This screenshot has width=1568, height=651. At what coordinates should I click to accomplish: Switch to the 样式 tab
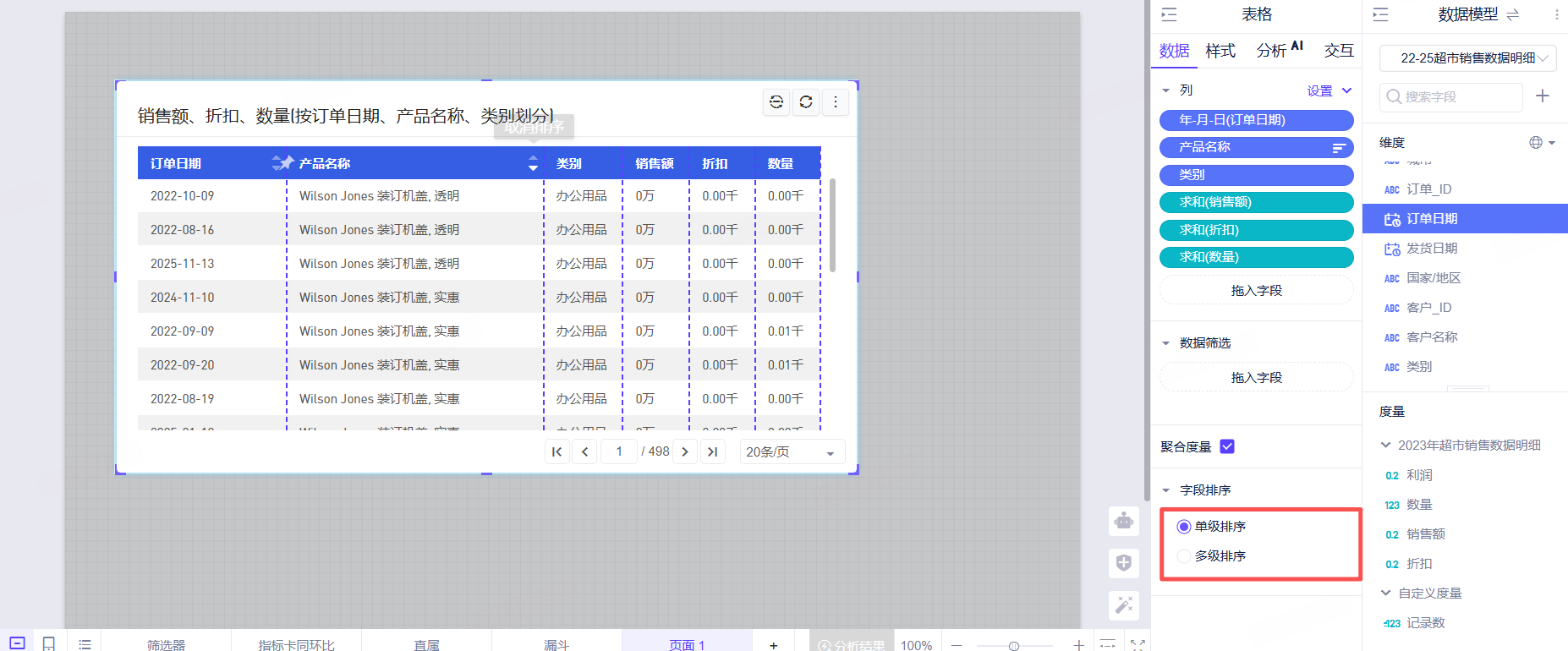click(1220, 51)
